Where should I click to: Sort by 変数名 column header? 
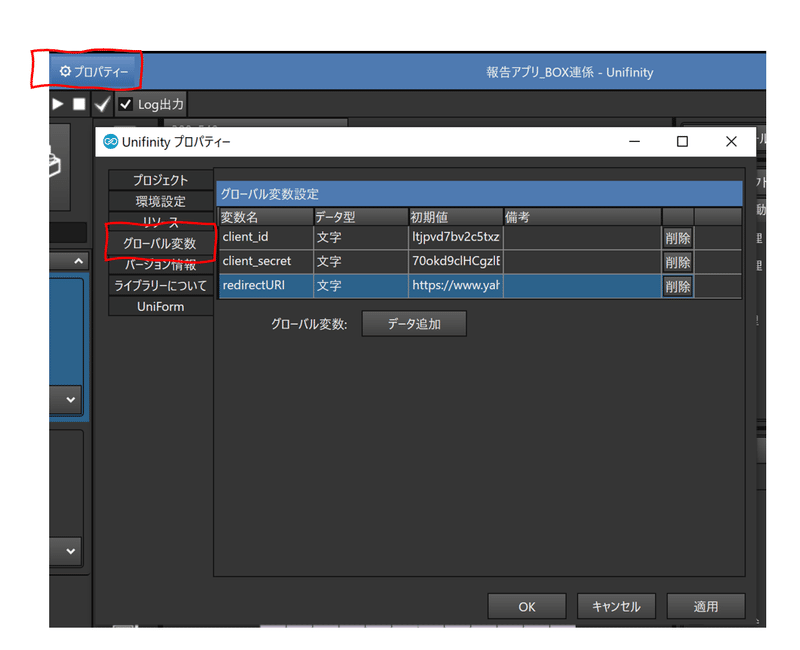coord(265,217)
